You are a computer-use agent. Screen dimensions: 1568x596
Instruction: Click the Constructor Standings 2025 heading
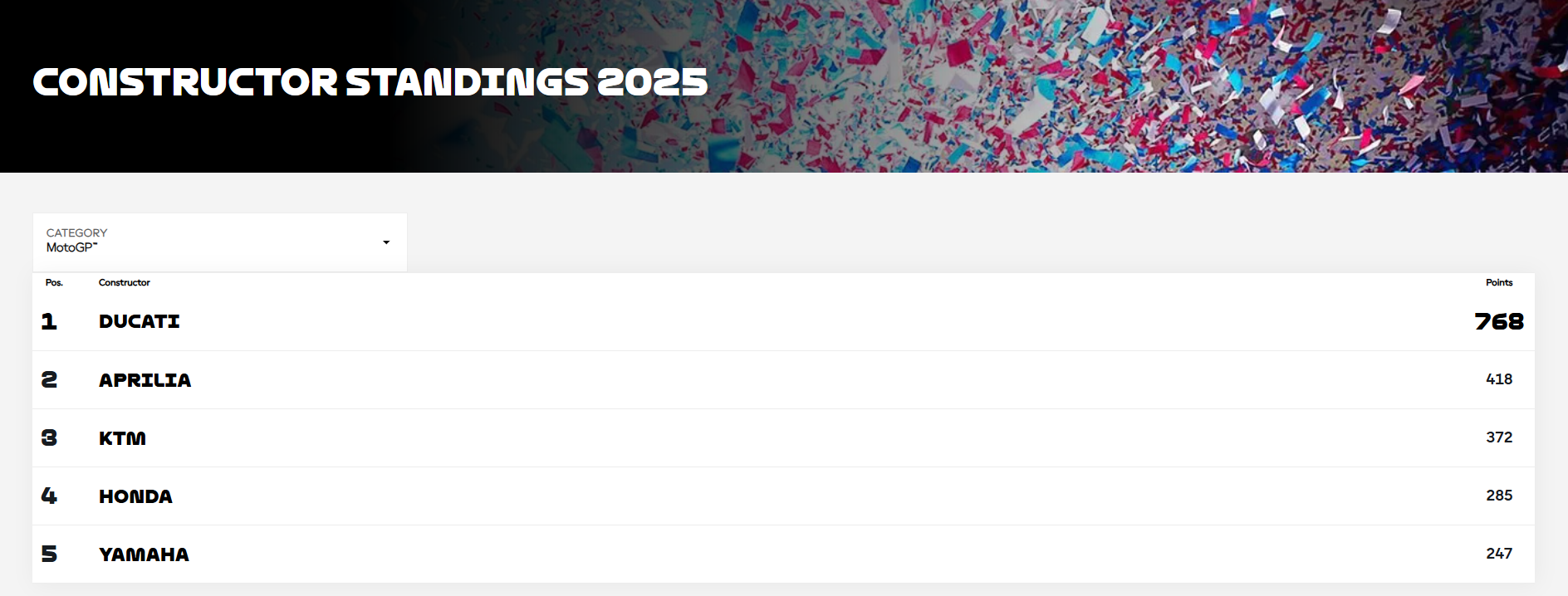click(x=370, y=82)
